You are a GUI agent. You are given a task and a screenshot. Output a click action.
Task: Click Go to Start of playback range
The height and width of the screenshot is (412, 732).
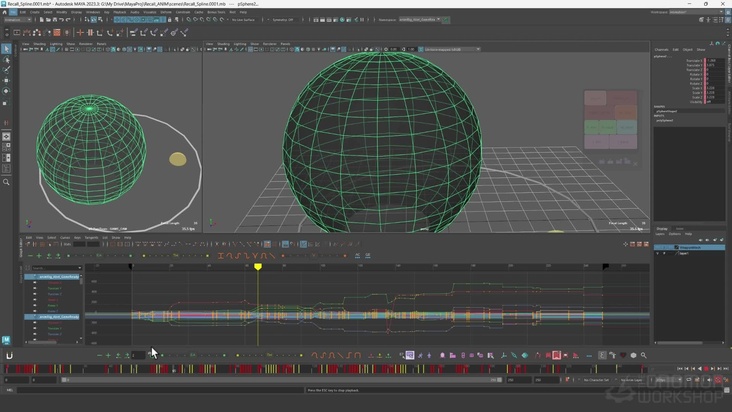pyautogui.click(x=680, y=369)
